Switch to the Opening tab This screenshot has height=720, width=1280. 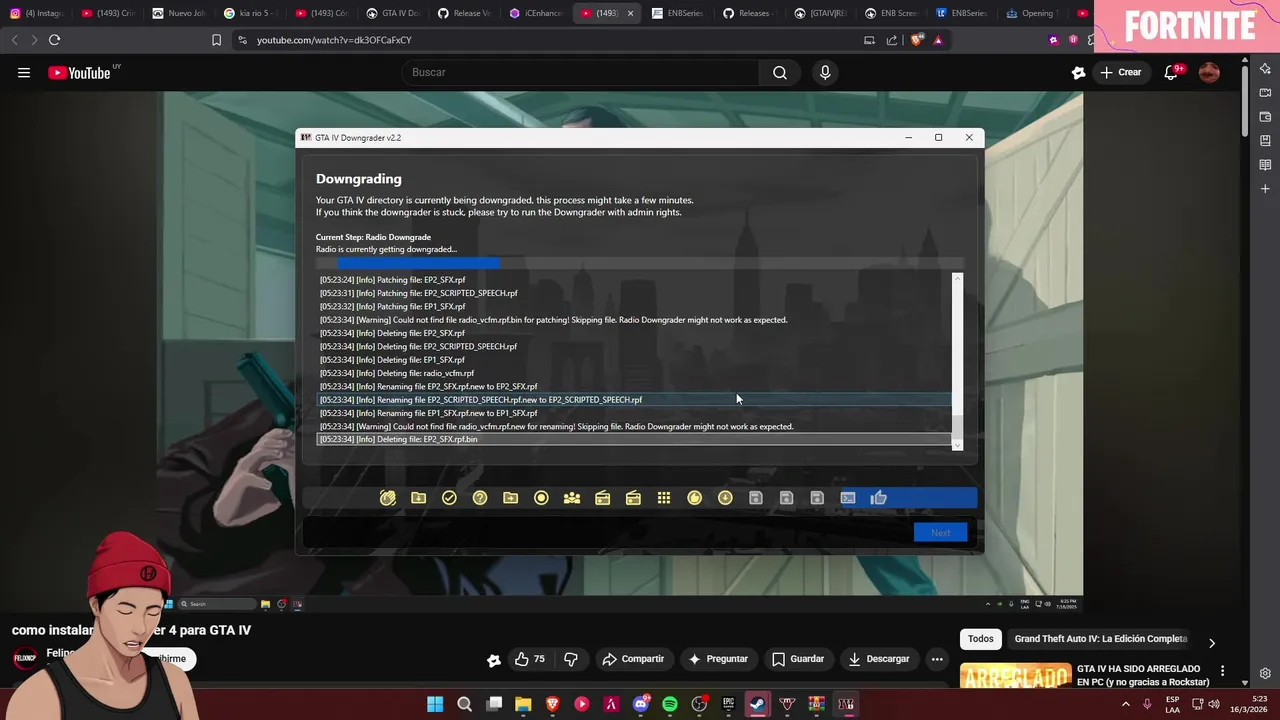click(1035, 13)
